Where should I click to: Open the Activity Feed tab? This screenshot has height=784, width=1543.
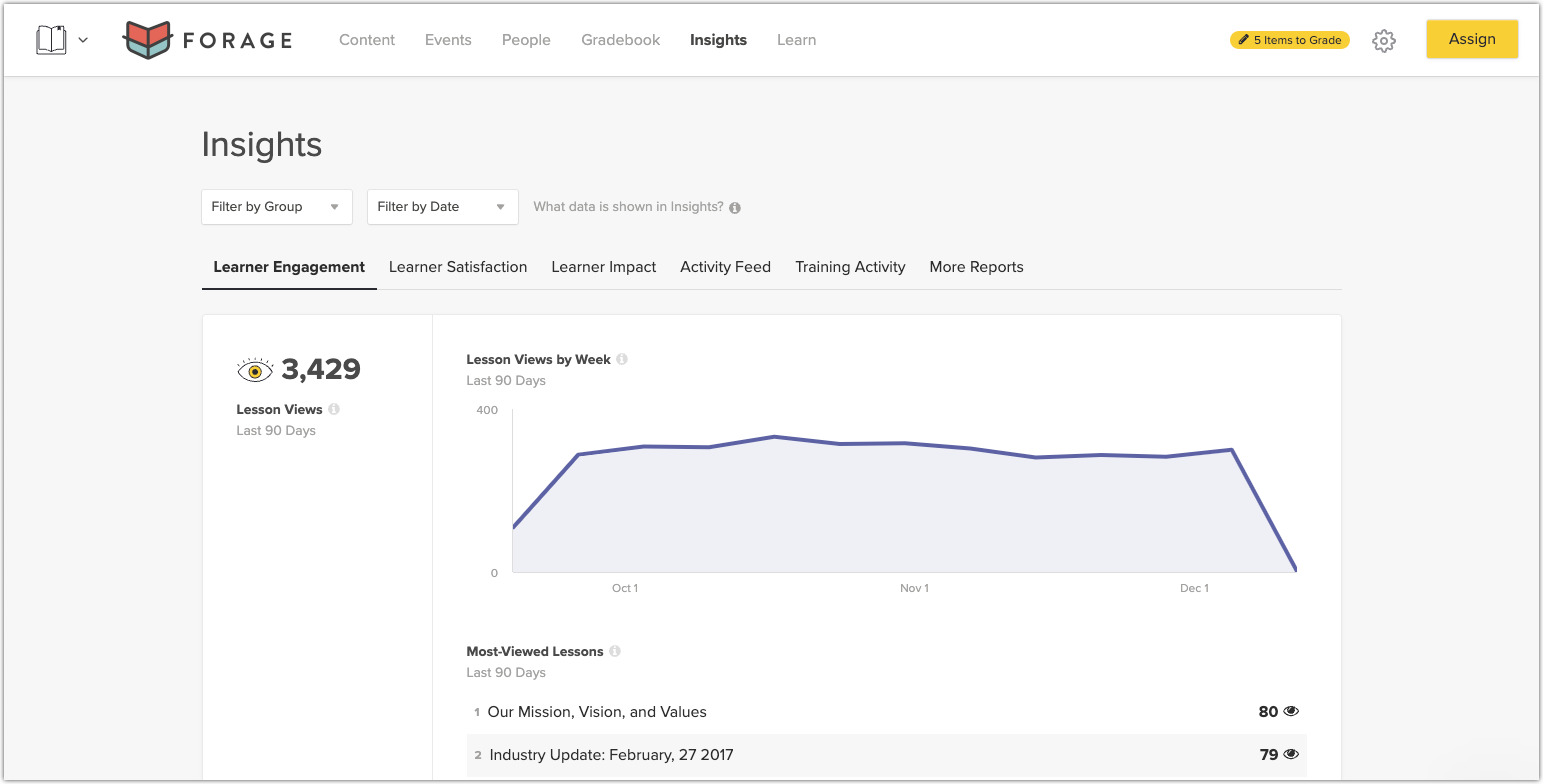[x=725, y=267]
